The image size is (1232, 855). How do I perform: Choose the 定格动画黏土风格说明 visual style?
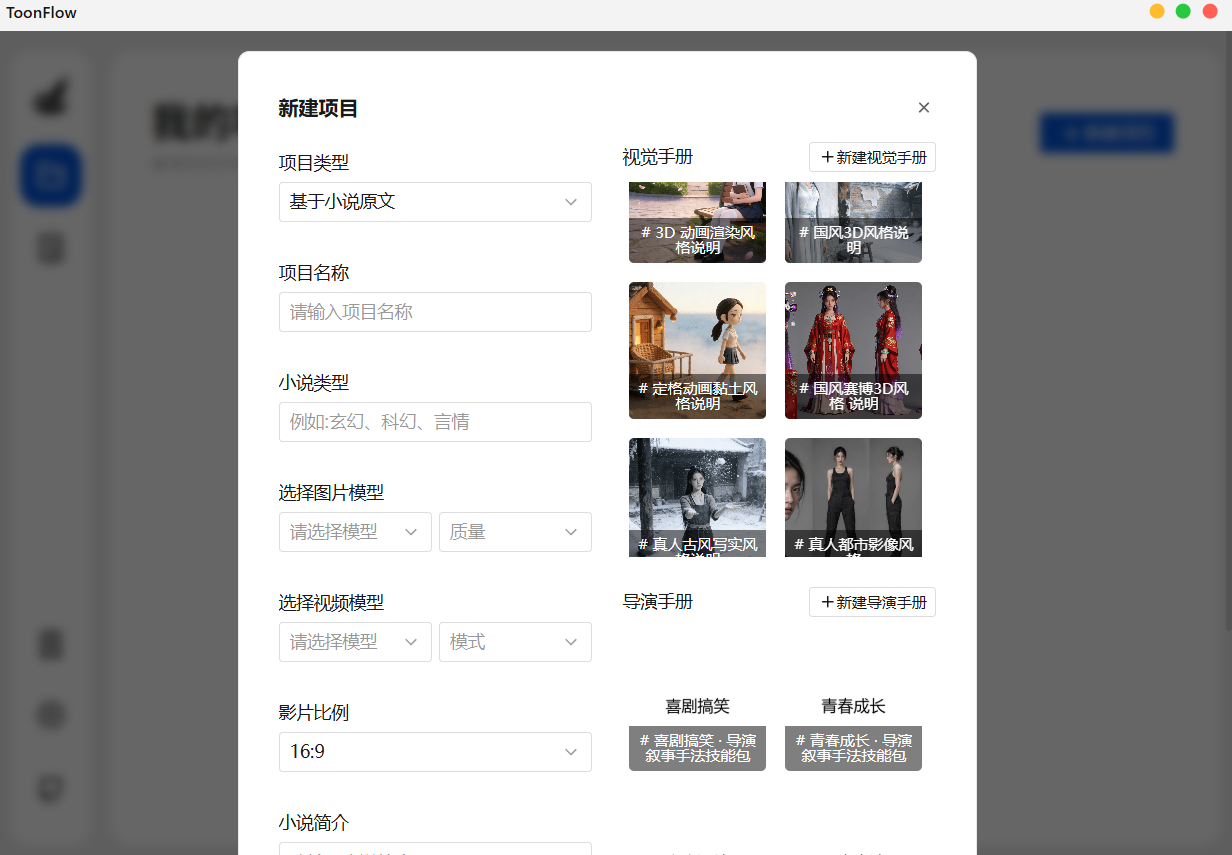click(x=697, y=350)
